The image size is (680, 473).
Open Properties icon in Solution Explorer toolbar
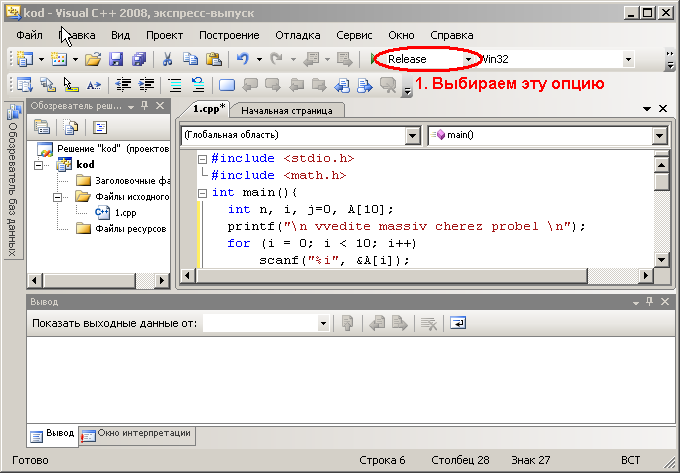tap(42, 127)
